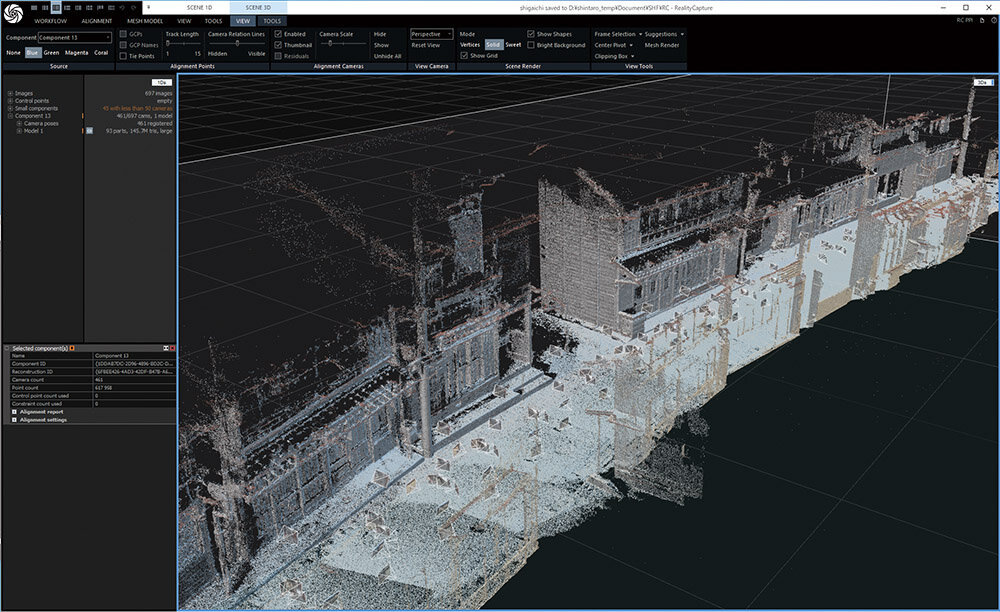
Task: Select the Coral color option
Action: pos(101,53)
